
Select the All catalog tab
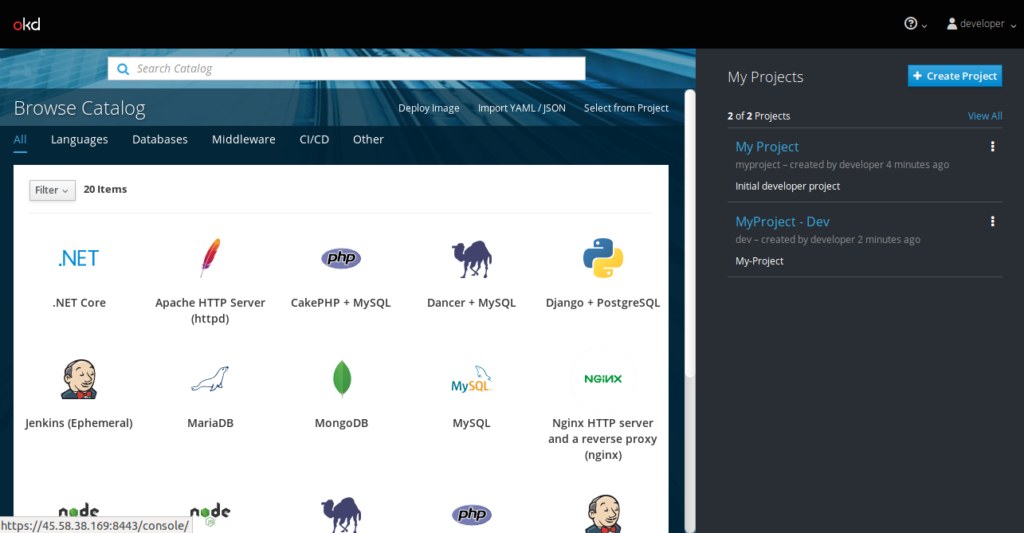pyautogui.click(x=20, y=140)
